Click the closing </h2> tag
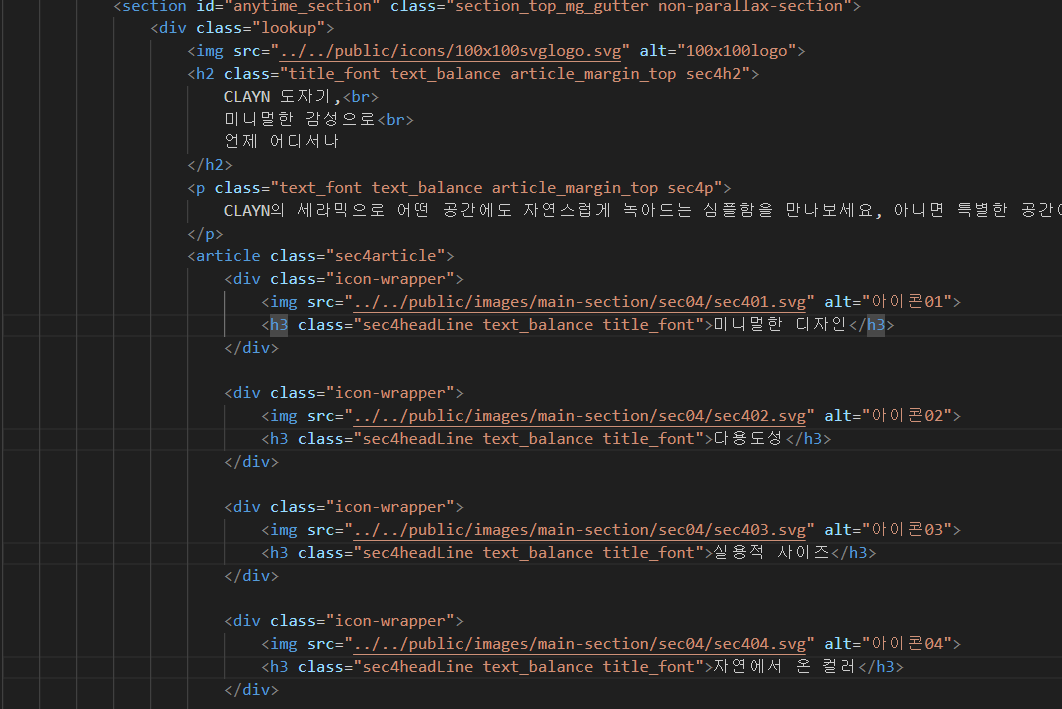The width and height of the screenshot is (1062, 709). tap(210, 165)
